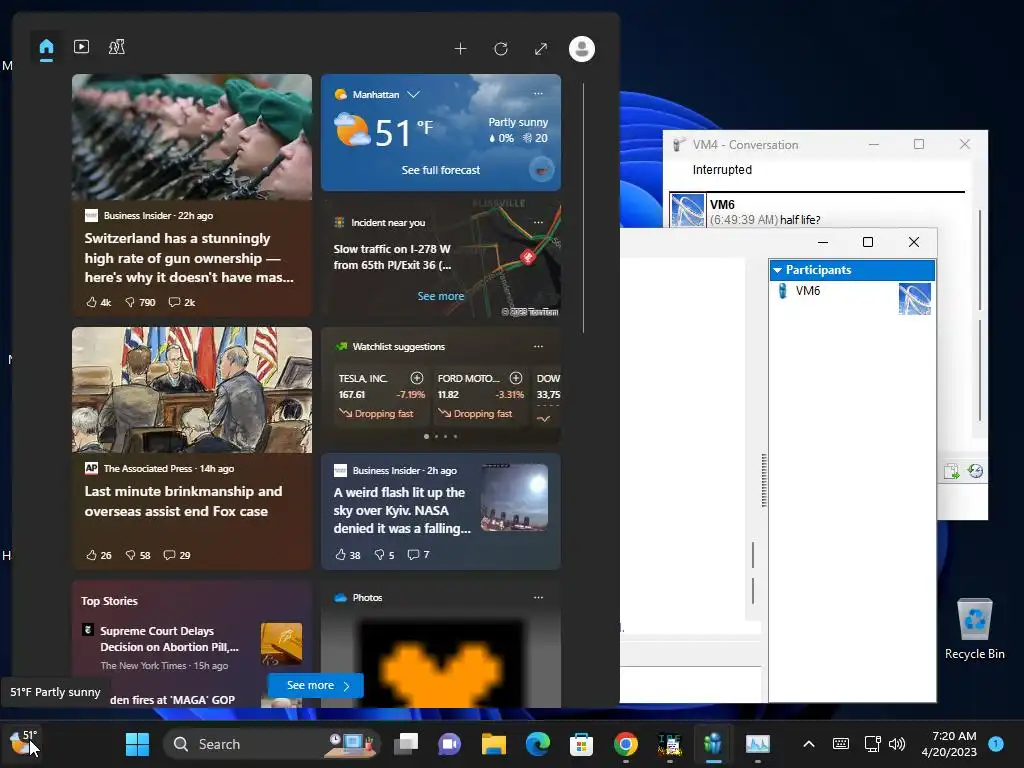Like the Switzerland article (4k)

pos(99,302)
